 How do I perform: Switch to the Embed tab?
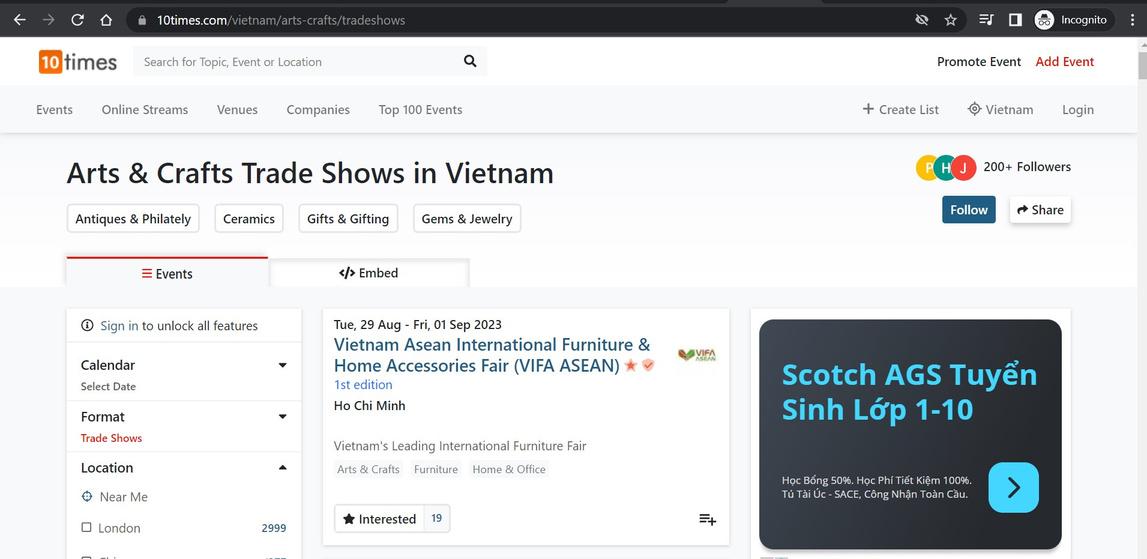[x=369, y=273]
